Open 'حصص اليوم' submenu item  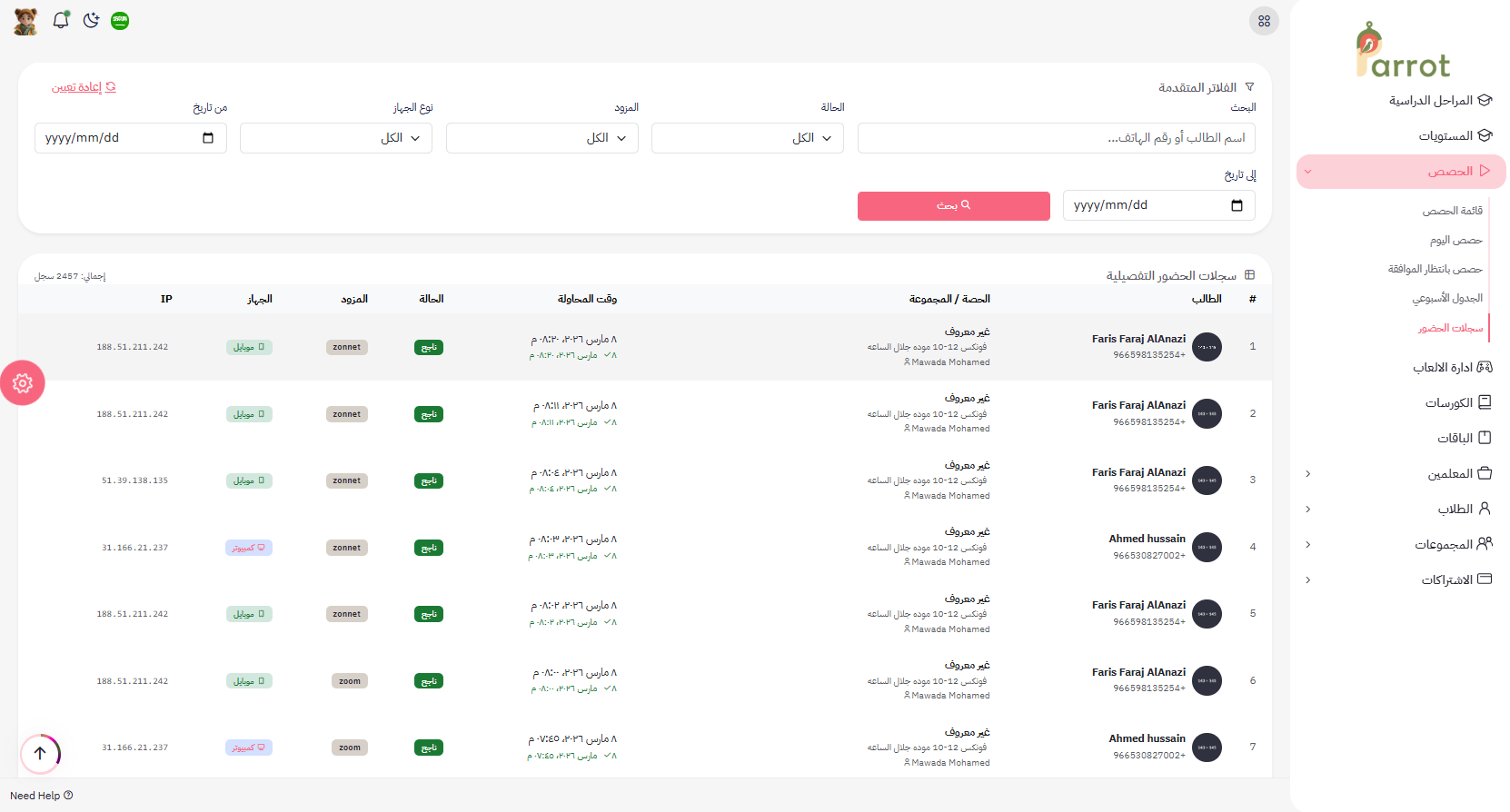click(x=1455, y=240)
